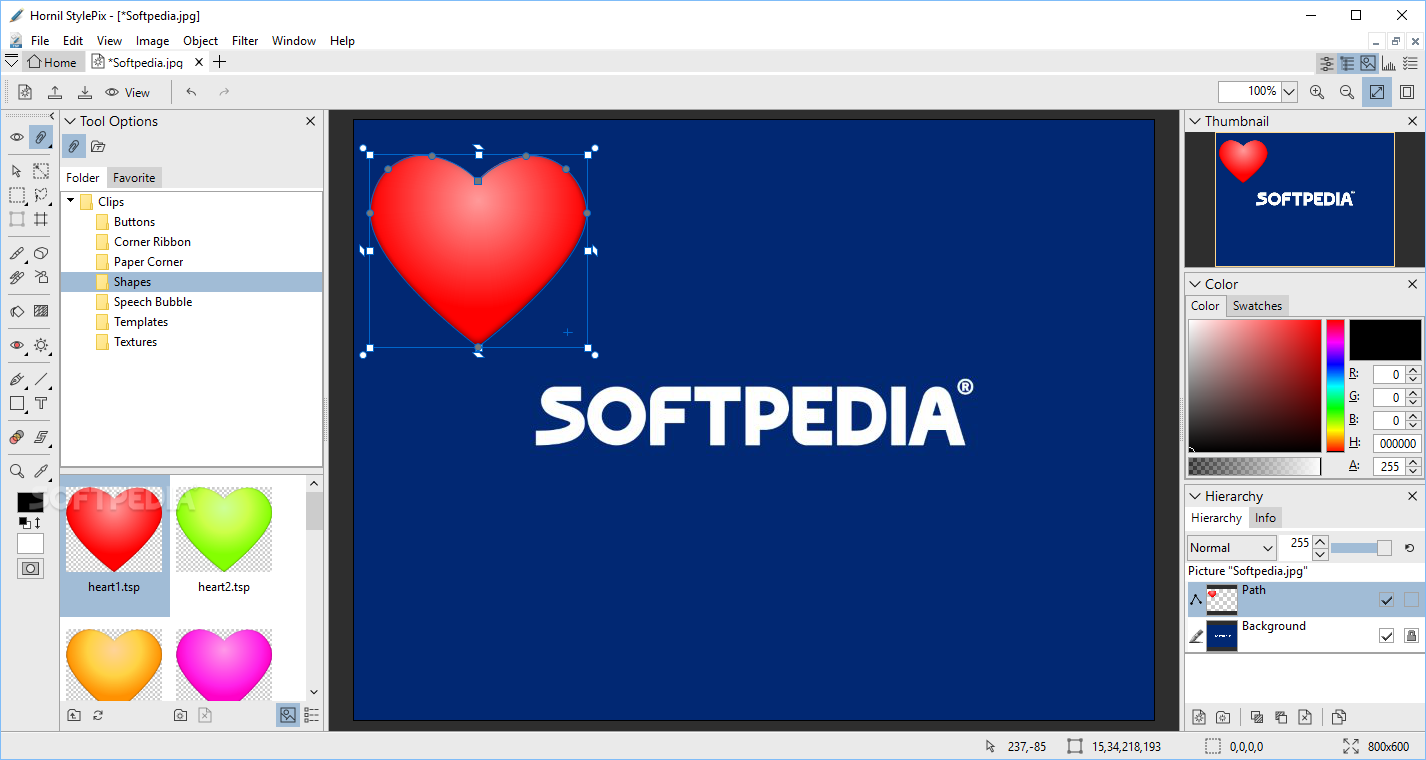Toggle fit-to-window view button
Screen dimensions: 1426x760
click(1377, 92)
